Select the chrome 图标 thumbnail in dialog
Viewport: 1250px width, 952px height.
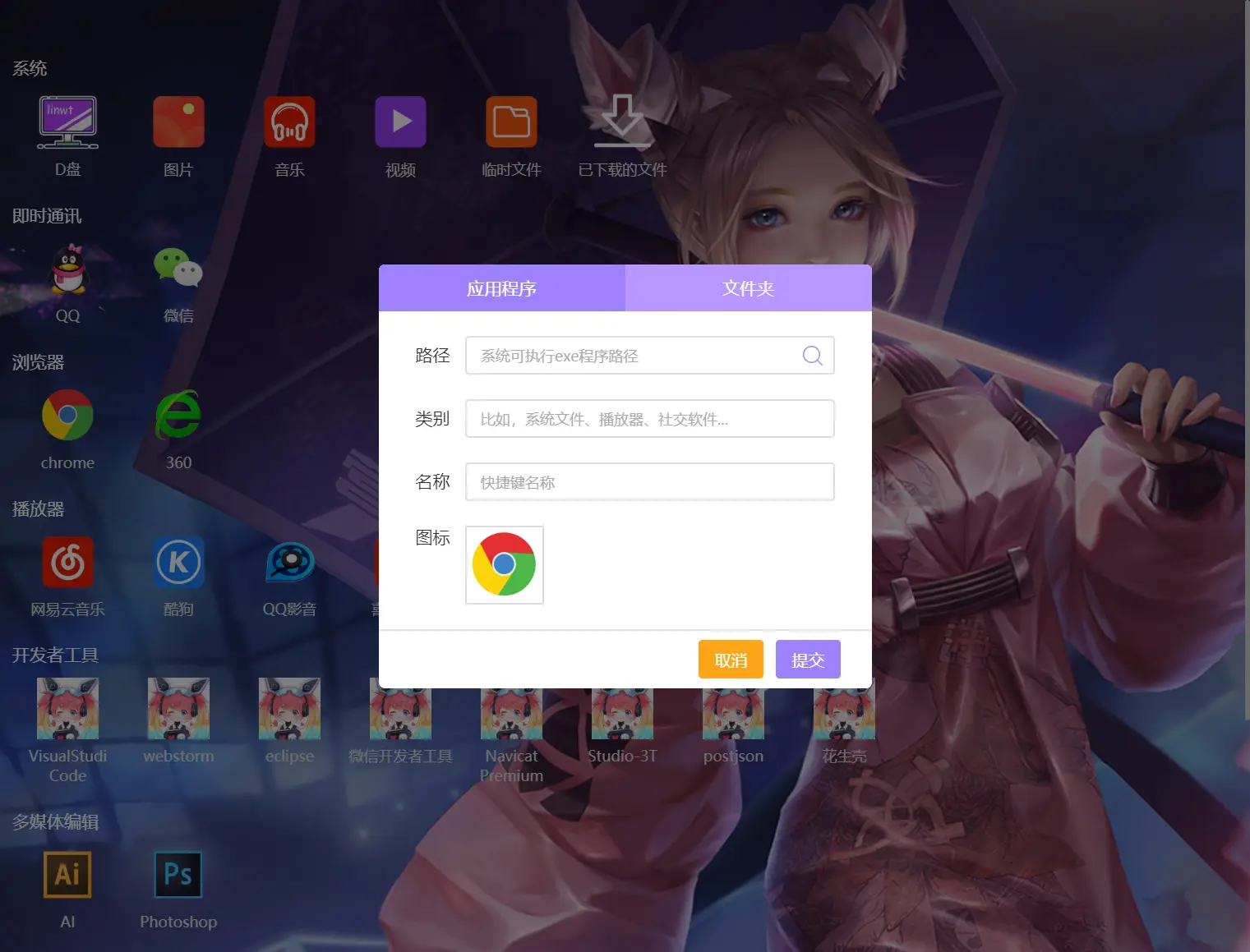(x=505, y=565)
